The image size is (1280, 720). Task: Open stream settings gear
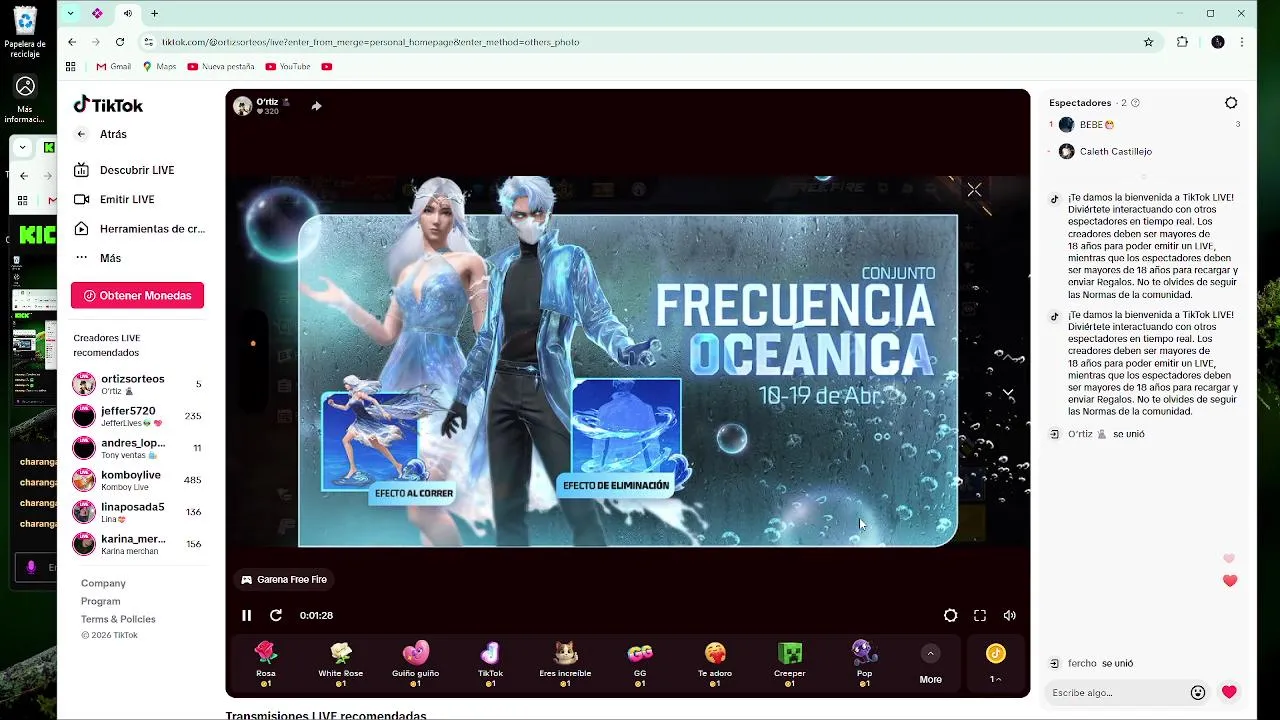(x=950, y=615)
